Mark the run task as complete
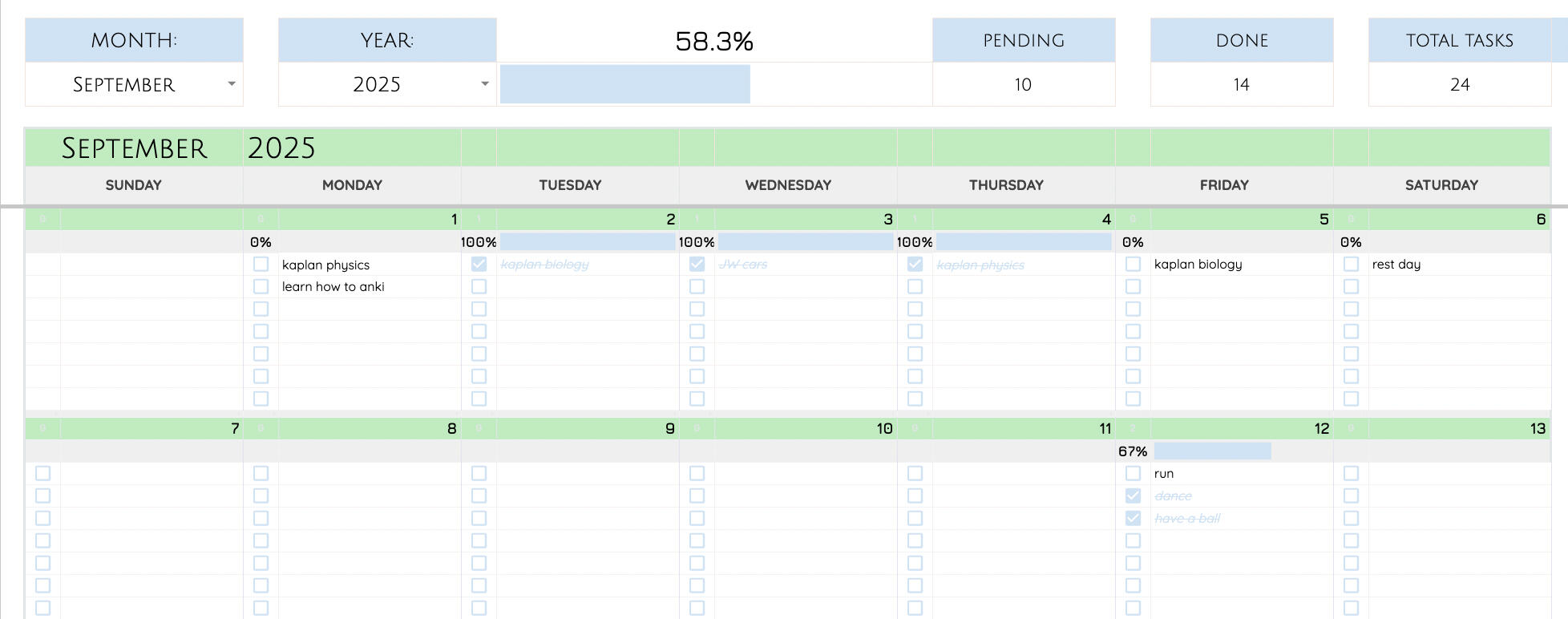This screenshot has width=1568, height=619. (1133, 473)
